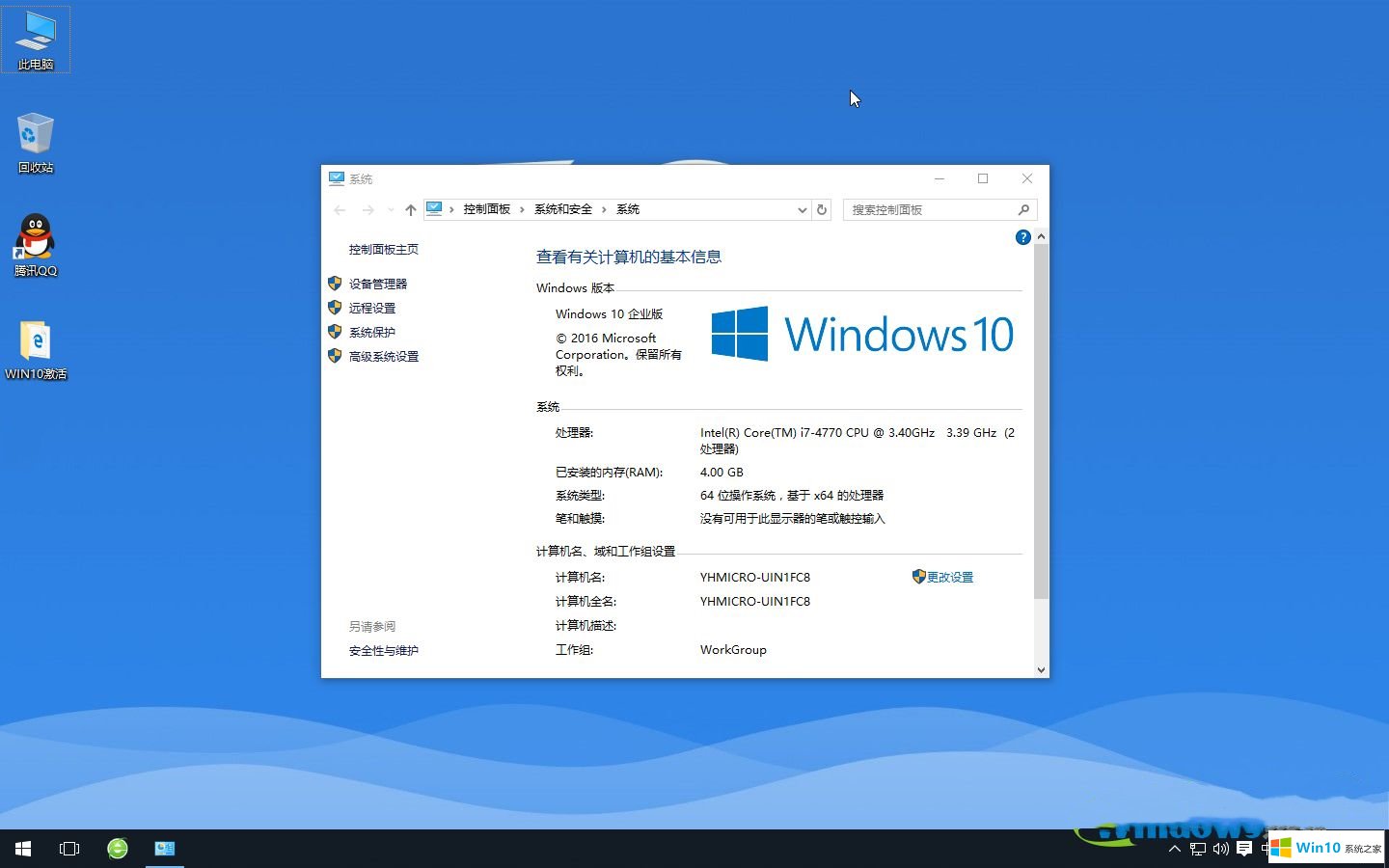Open 设备管理器 from the sidebar

(378, 284)
